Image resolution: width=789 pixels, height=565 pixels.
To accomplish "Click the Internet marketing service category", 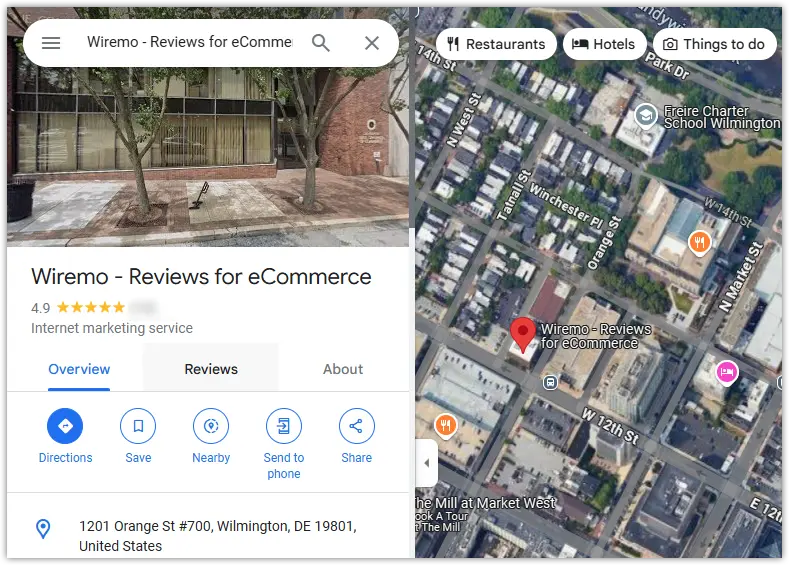I will click(112, 328).
